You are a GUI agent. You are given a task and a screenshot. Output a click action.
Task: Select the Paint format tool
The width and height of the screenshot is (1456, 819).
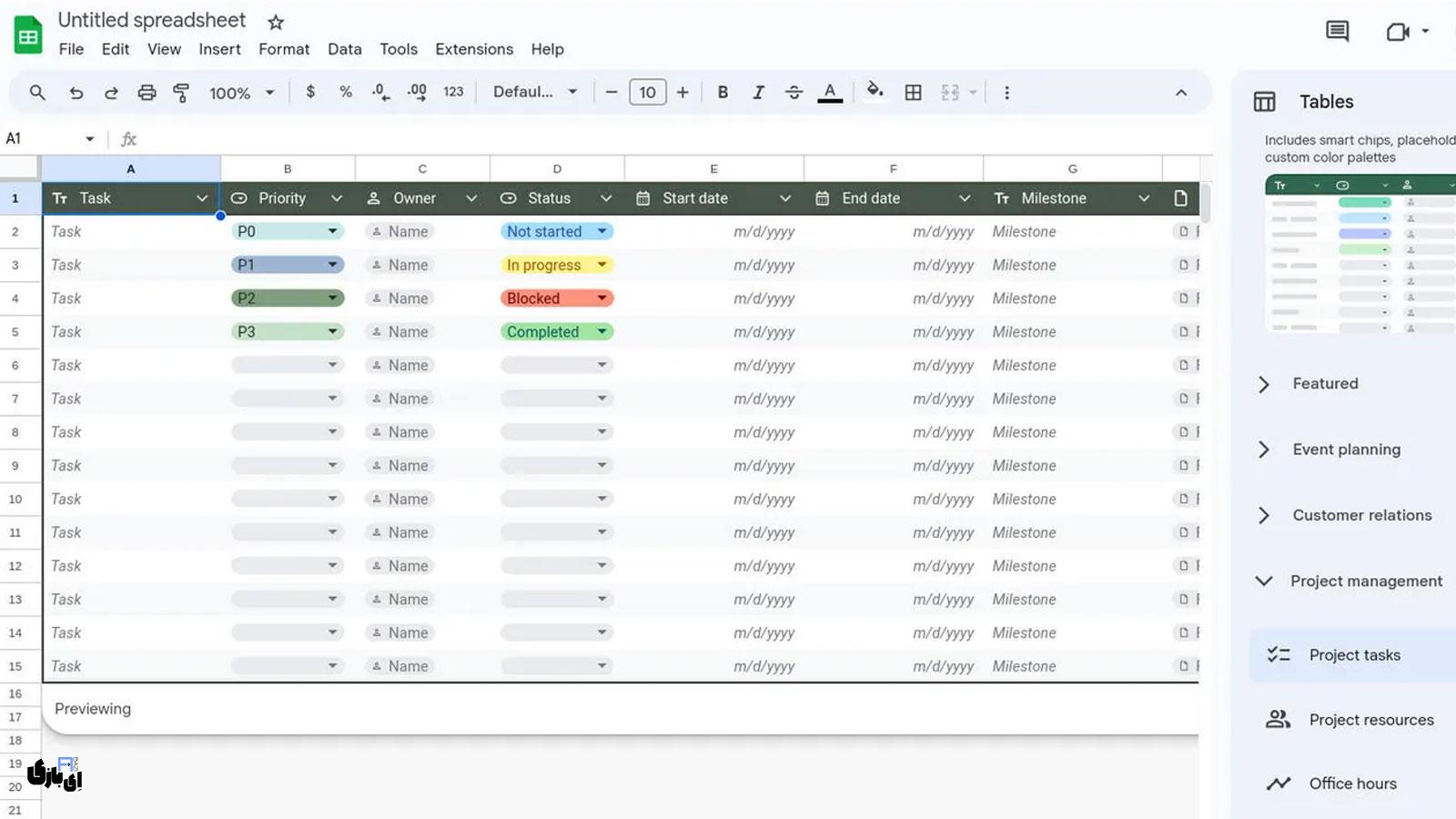pyautogui.click(x=181, y=92)
